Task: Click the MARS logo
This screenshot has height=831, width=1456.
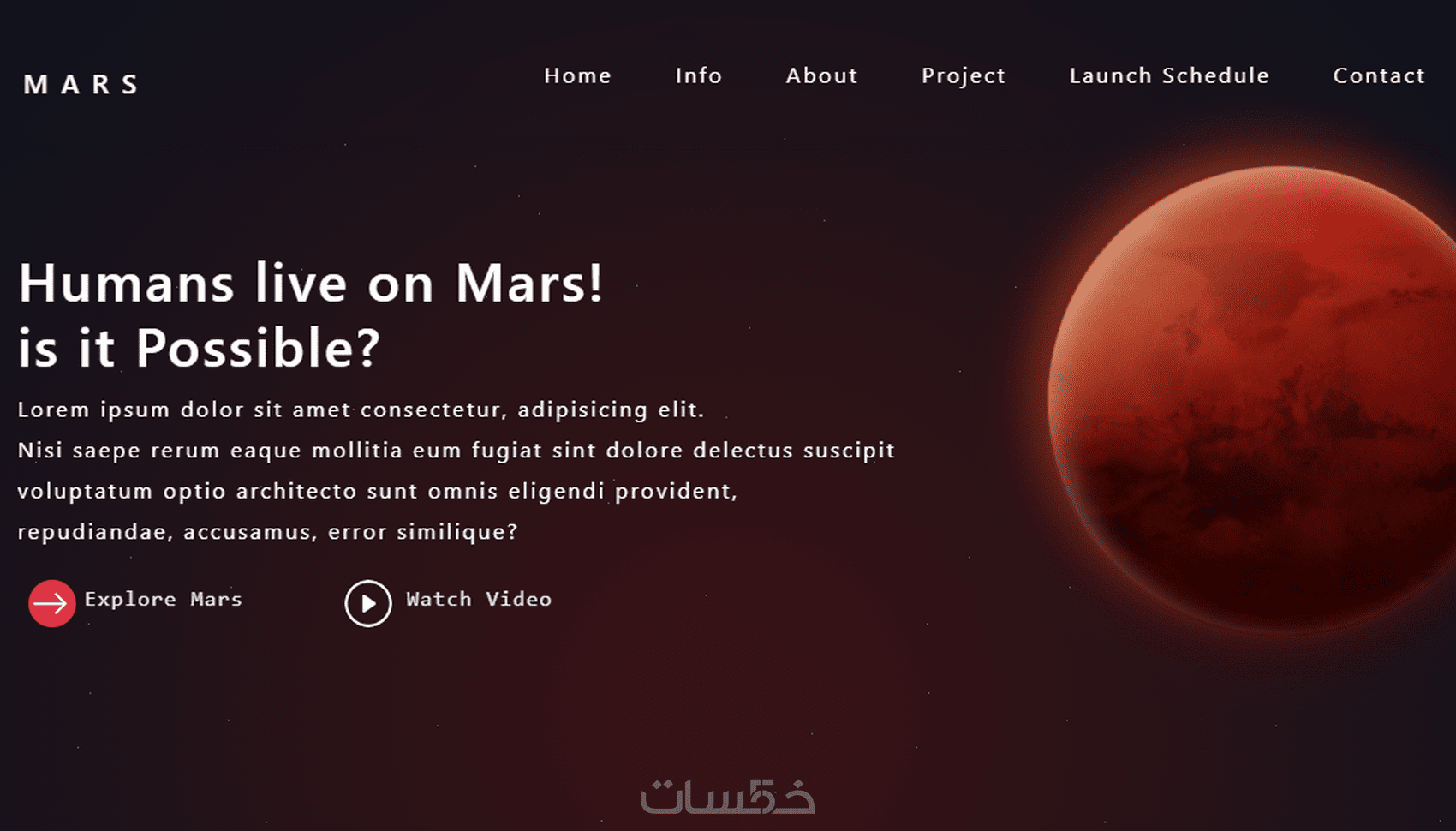Action: [81, 84]
